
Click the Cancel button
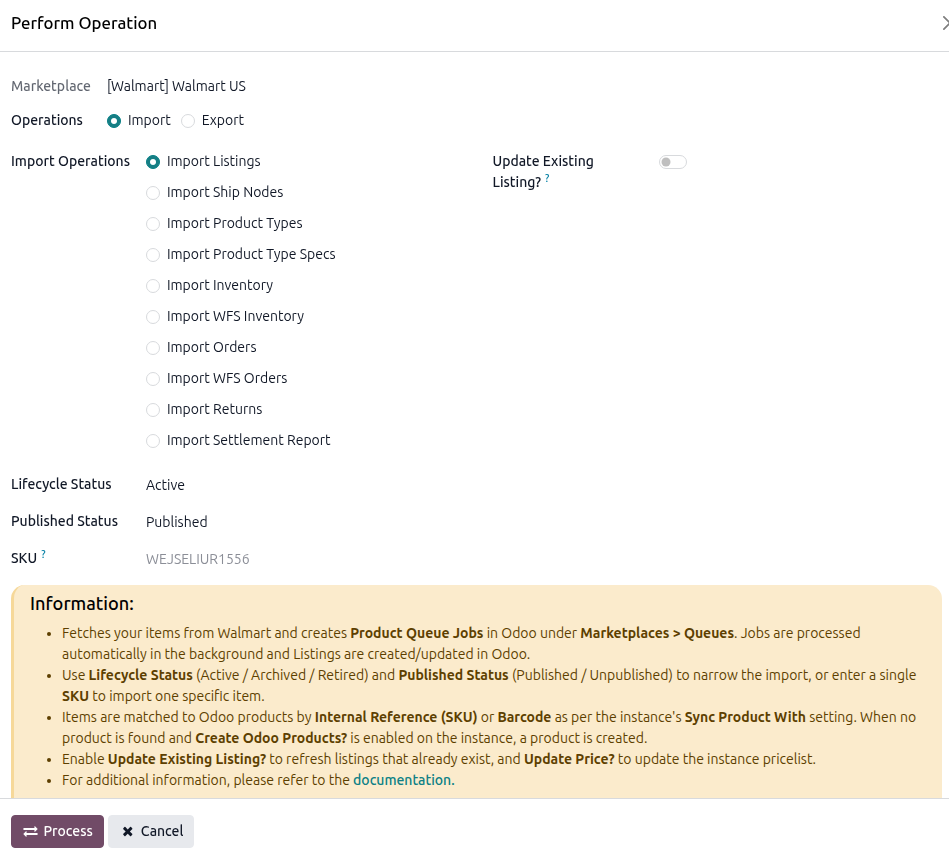click(151, 831)
